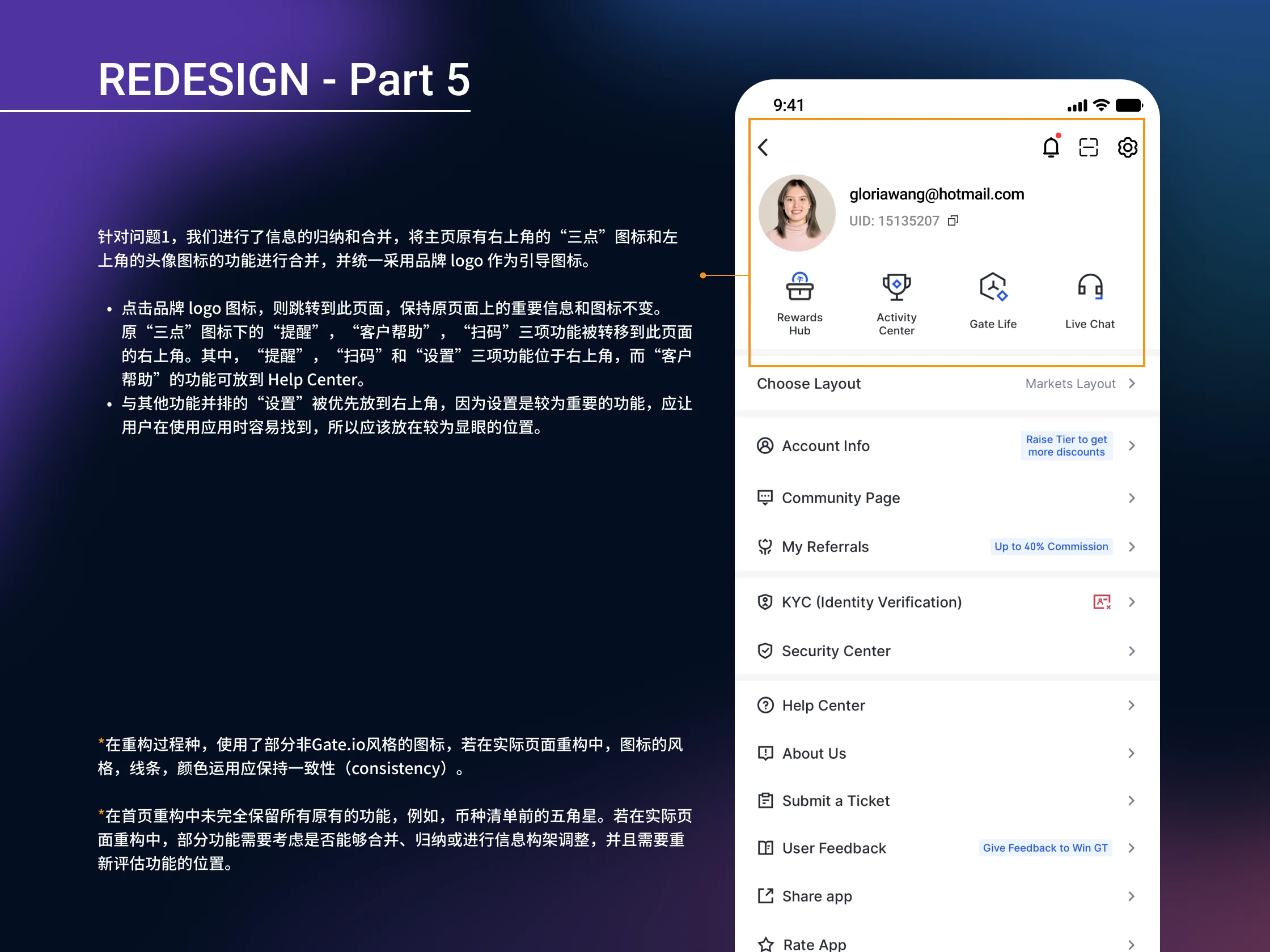Click the My Referrals icon
Image resolution: width=1270 pixels, height=952 pixels.
point(765,547)
